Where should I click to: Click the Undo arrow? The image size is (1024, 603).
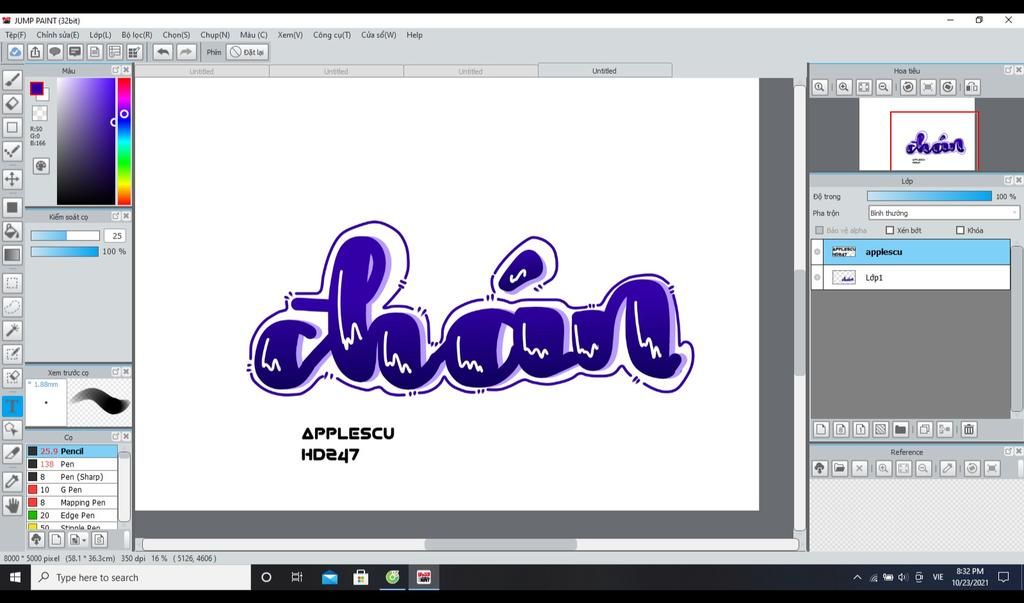pos(163,52)
